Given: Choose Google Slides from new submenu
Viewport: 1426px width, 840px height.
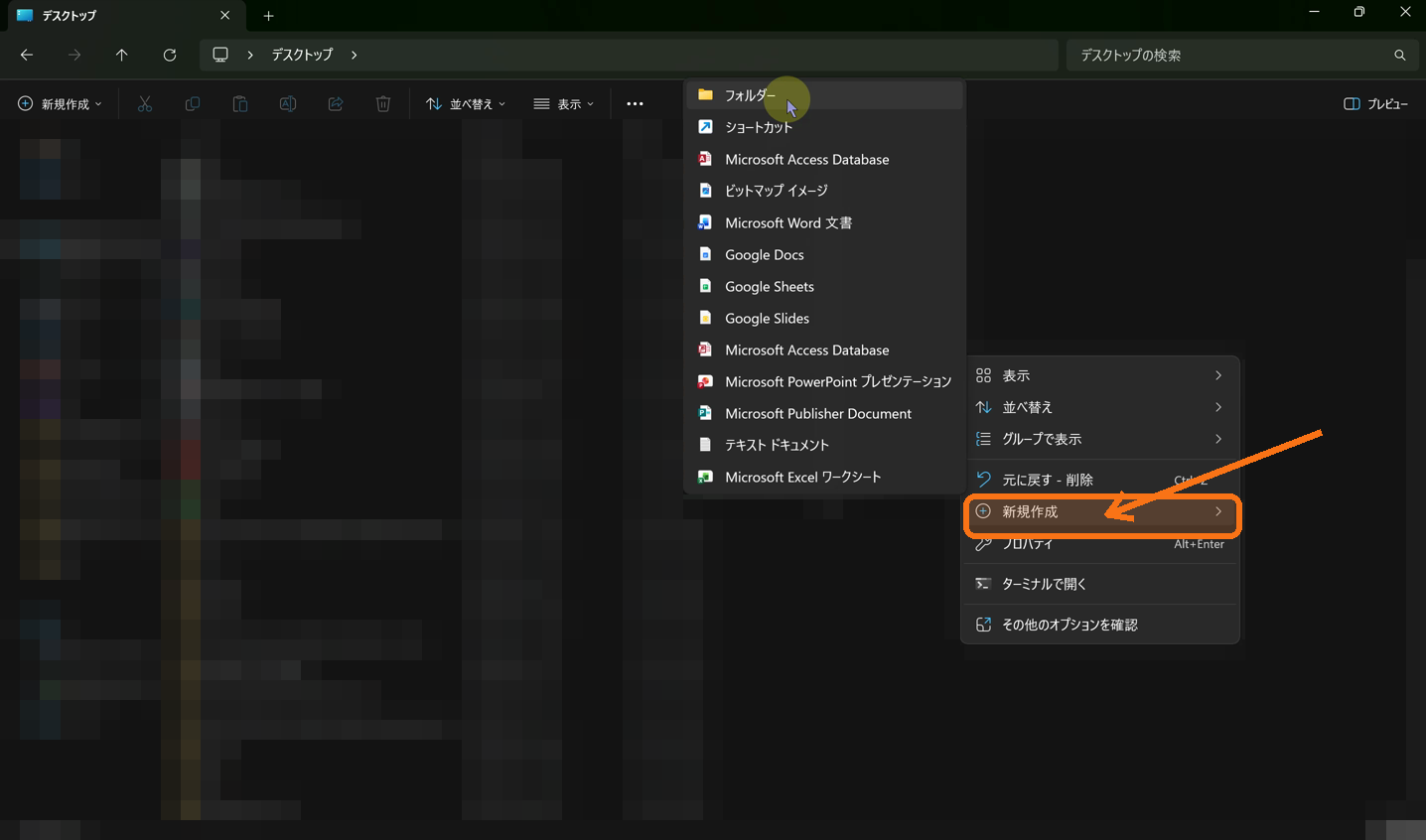Looking at the screenshot, I should pyautogui.click(x=824, y=318).
